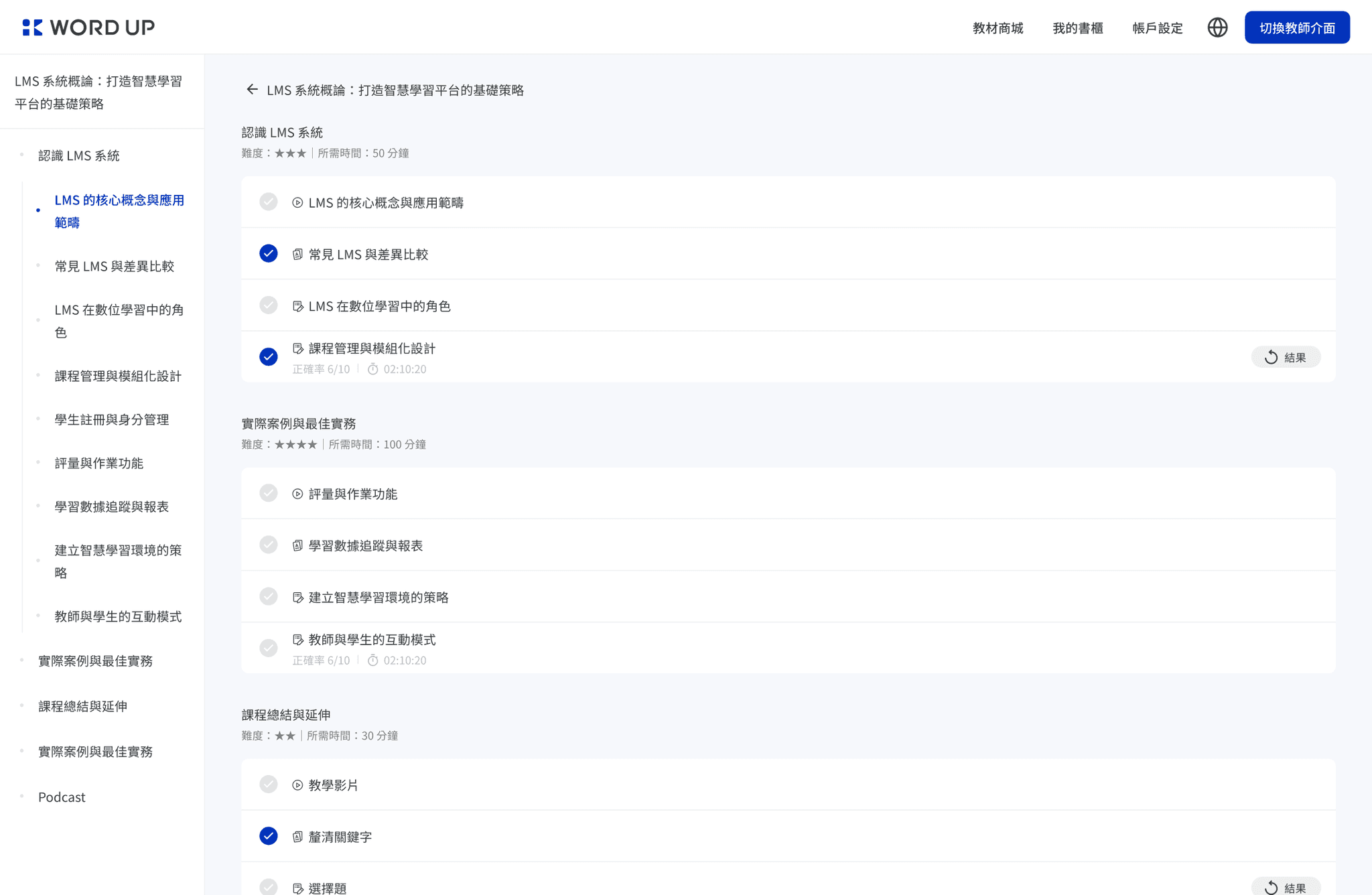Screen dimensions: 1372x895
Task: Click the globe language icon
Action: click(x=1217, y=27)
